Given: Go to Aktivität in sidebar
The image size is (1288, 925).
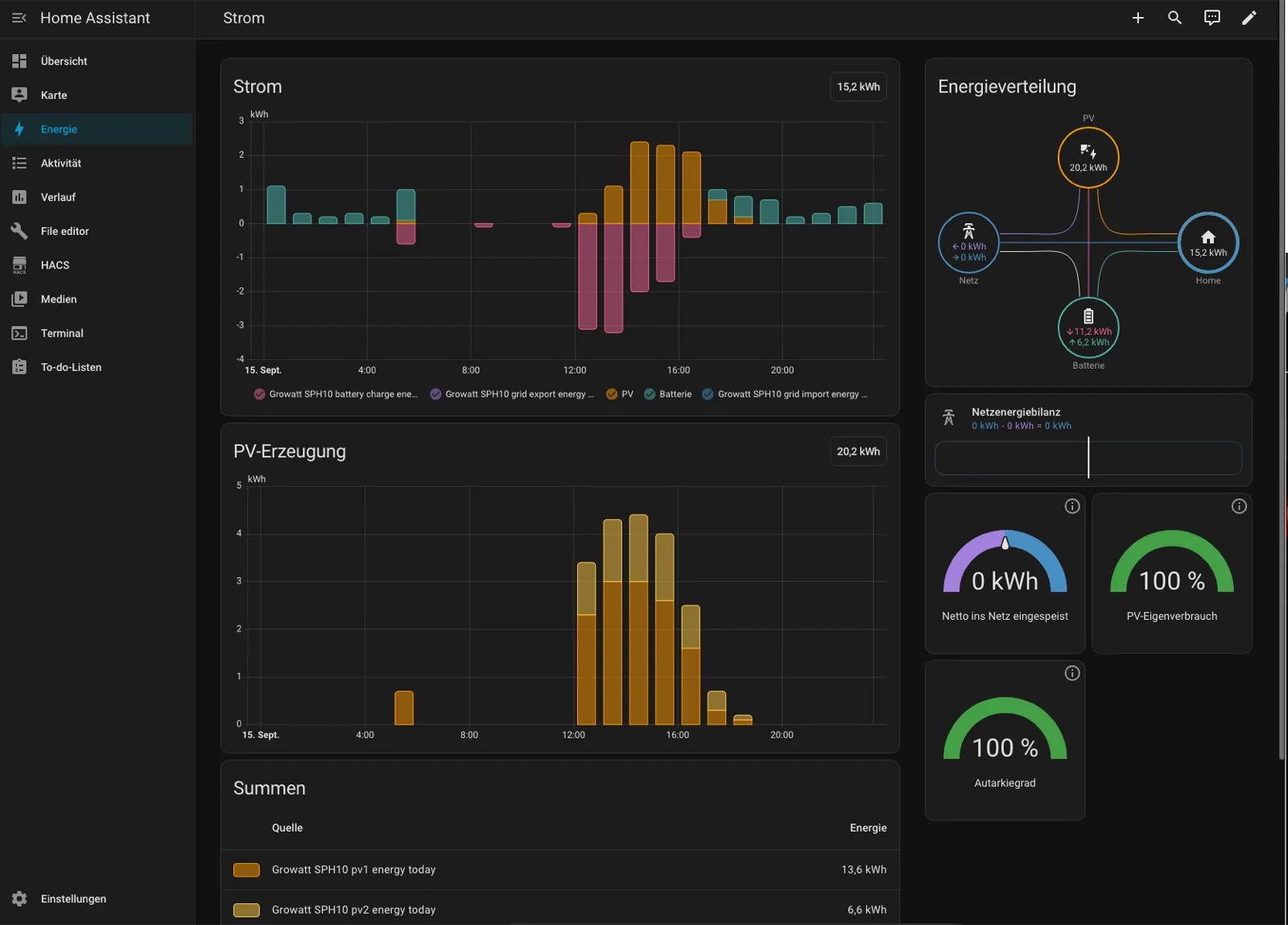Looking at the screenshot, I should pyautogui.click(x=97, y=163).
